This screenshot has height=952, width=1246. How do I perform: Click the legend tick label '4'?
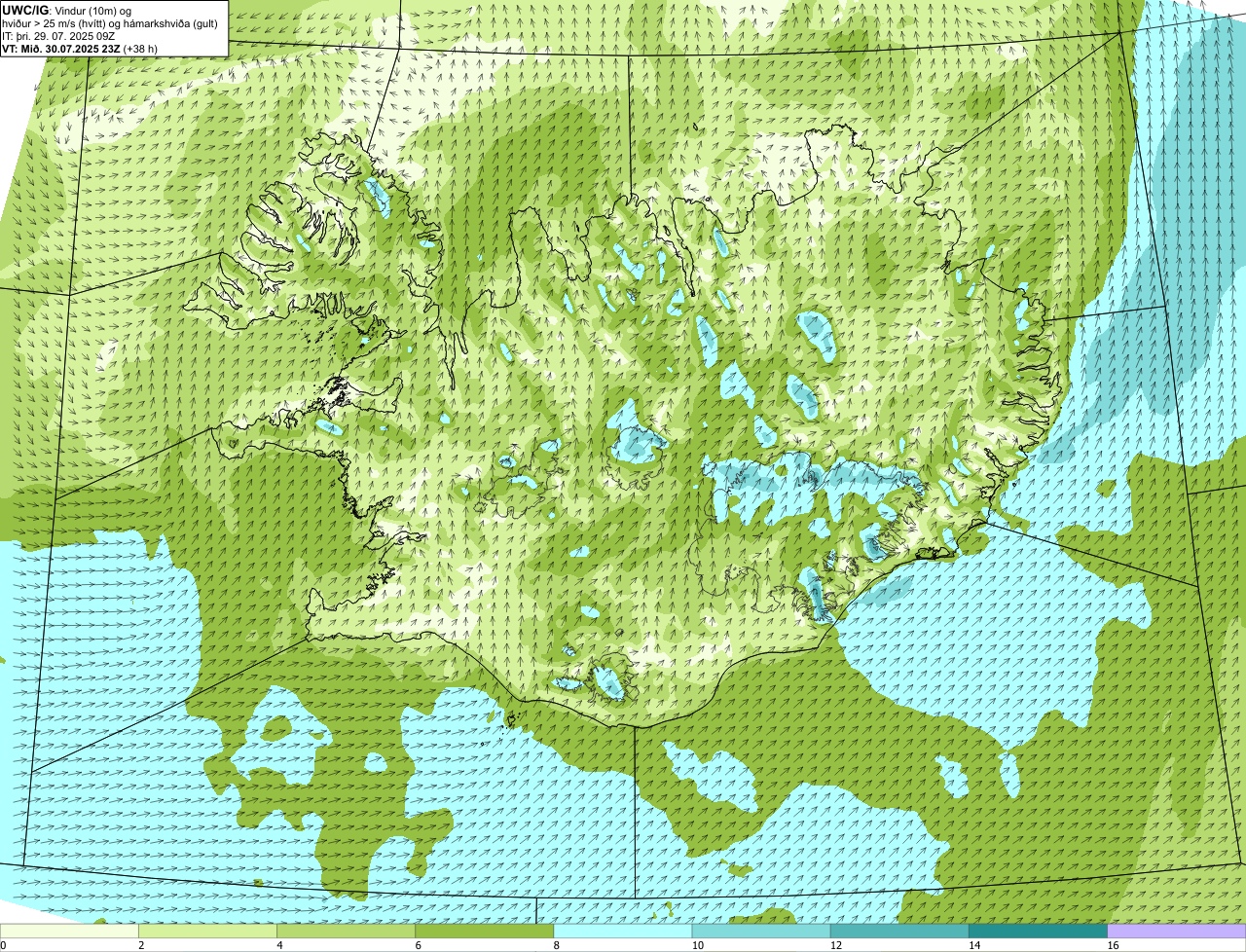coord(279,945)
